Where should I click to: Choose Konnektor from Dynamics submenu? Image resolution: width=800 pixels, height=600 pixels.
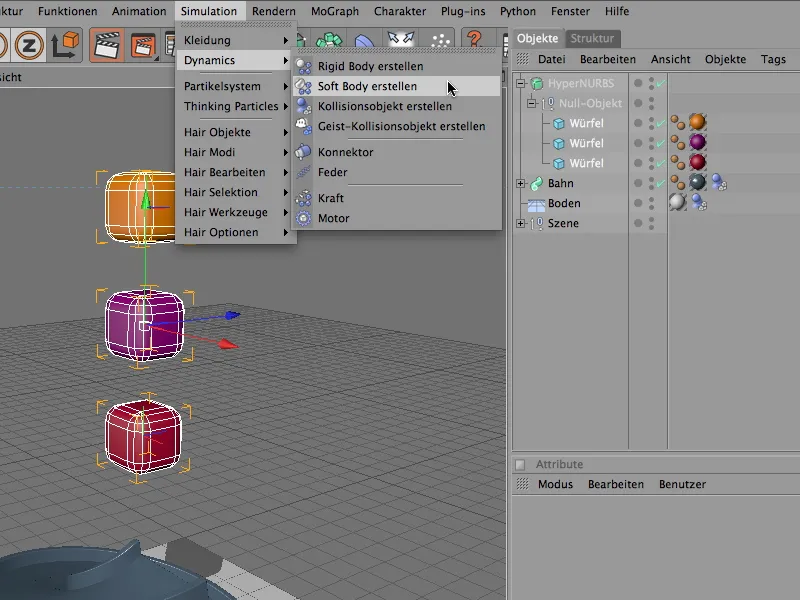pos(396,152)
